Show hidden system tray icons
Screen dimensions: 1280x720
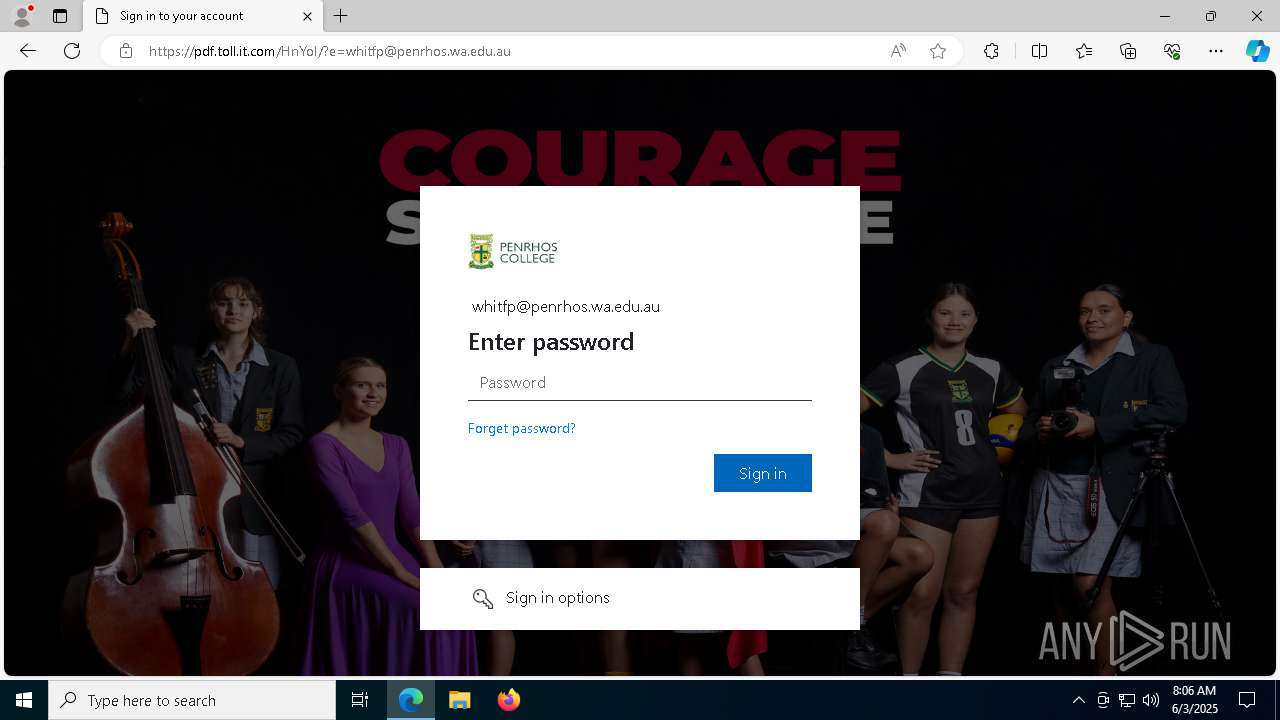(1078, 700)
